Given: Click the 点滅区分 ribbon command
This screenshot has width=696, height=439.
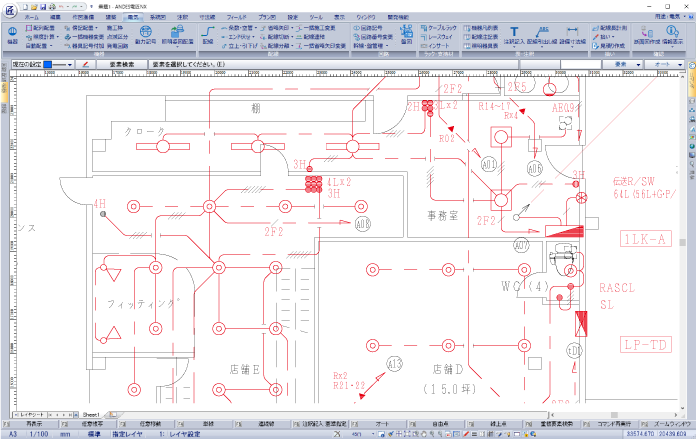Looking at the screenshot, I should 118,37.
